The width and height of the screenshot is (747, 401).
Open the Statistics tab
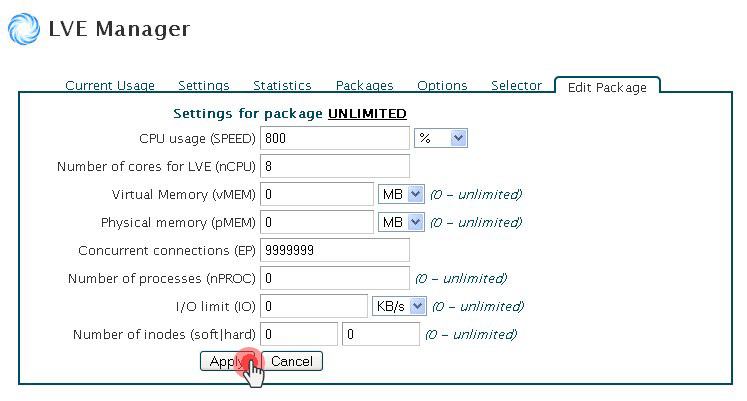click(282, 85)
